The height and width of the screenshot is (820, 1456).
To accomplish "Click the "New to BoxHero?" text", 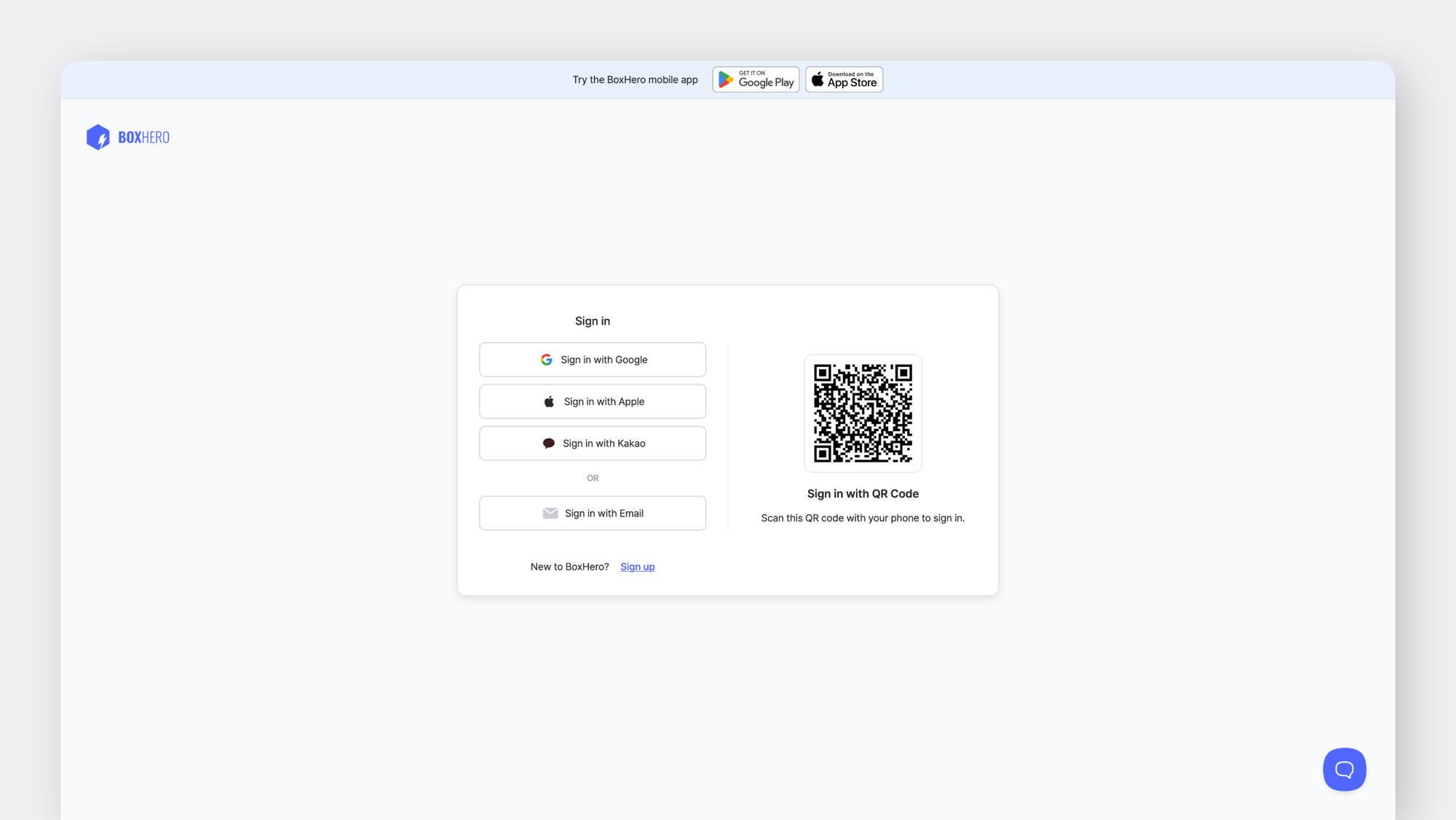I will click(x=569, y=567).
